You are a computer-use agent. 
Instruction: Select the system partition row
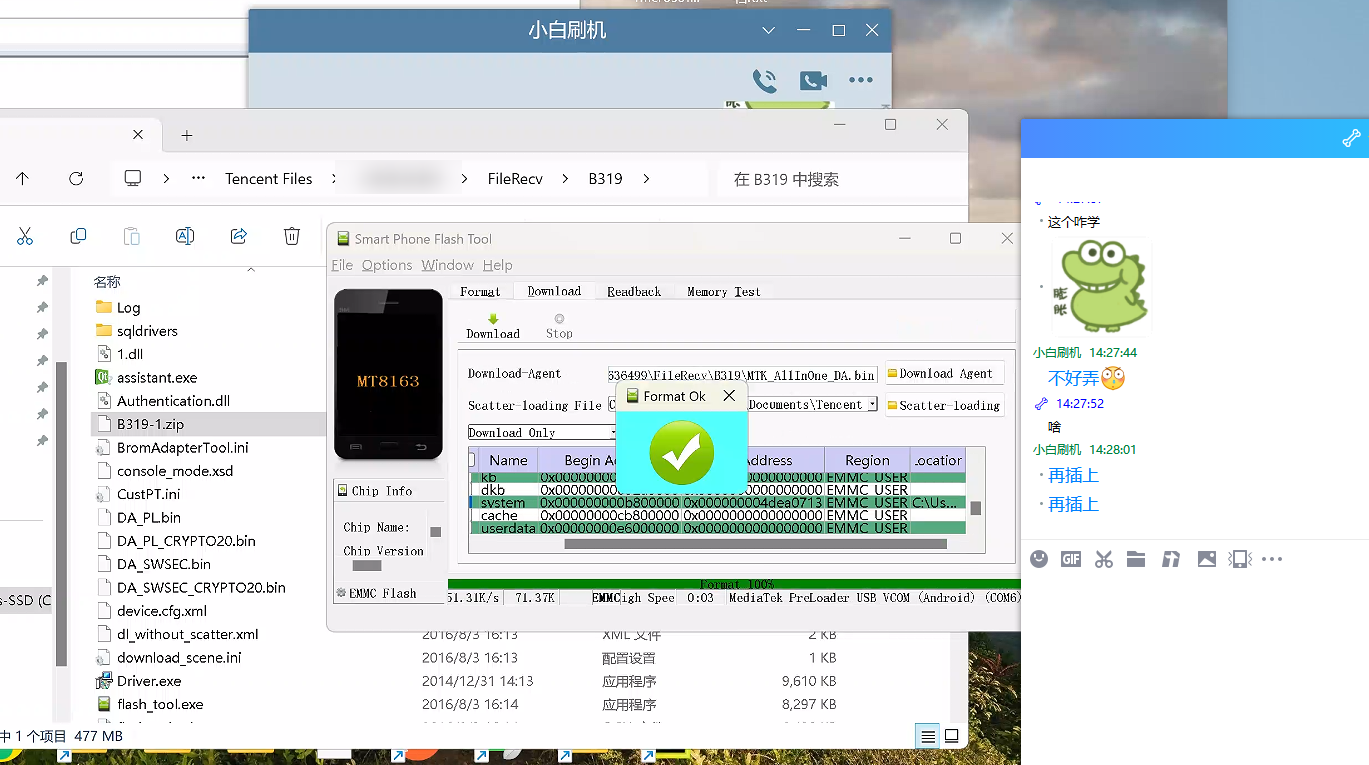coord(718,502)
